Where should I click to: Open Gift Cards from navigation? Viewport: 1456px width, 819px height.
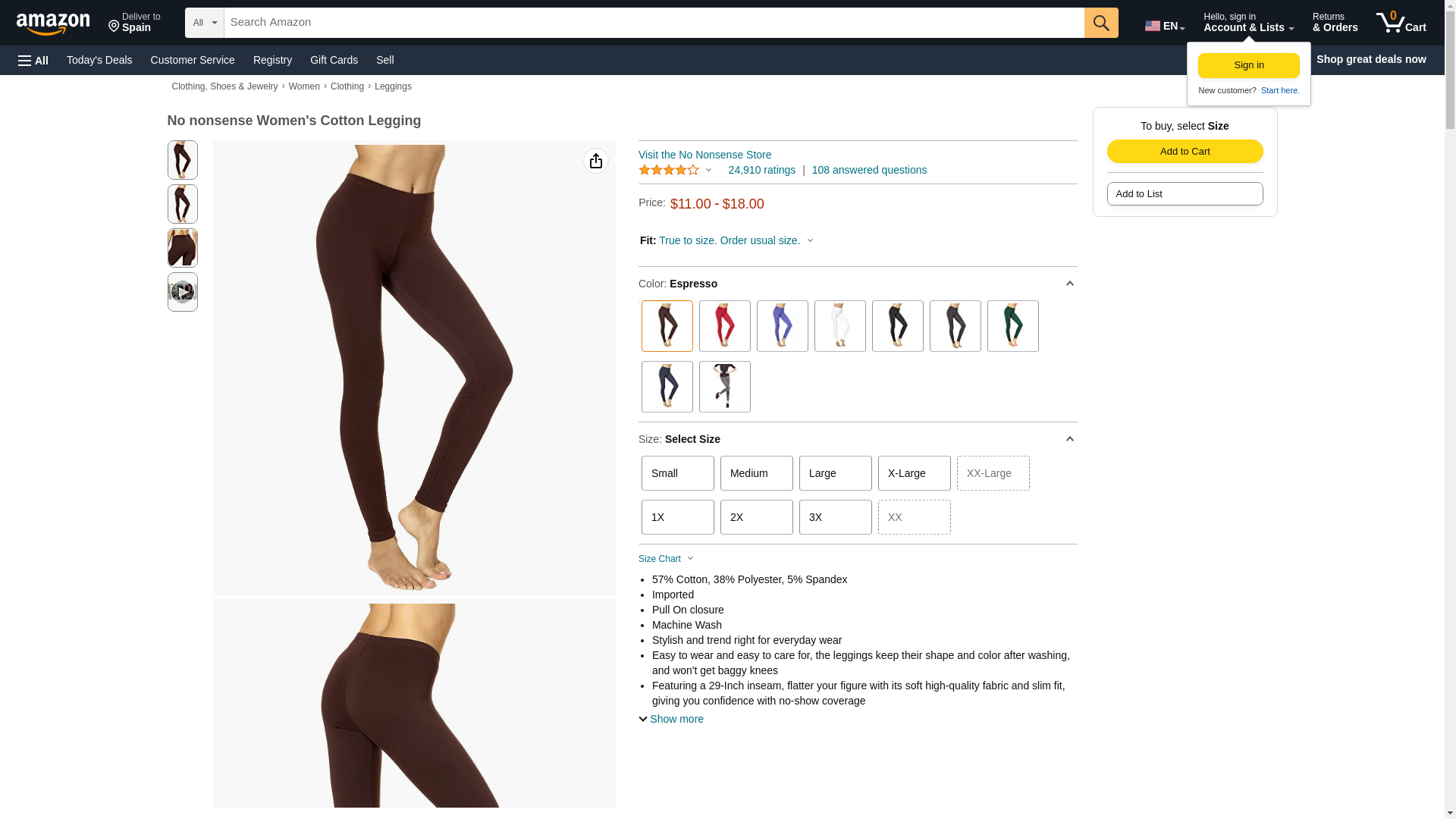pyautogui.click(x=334, y=60)
